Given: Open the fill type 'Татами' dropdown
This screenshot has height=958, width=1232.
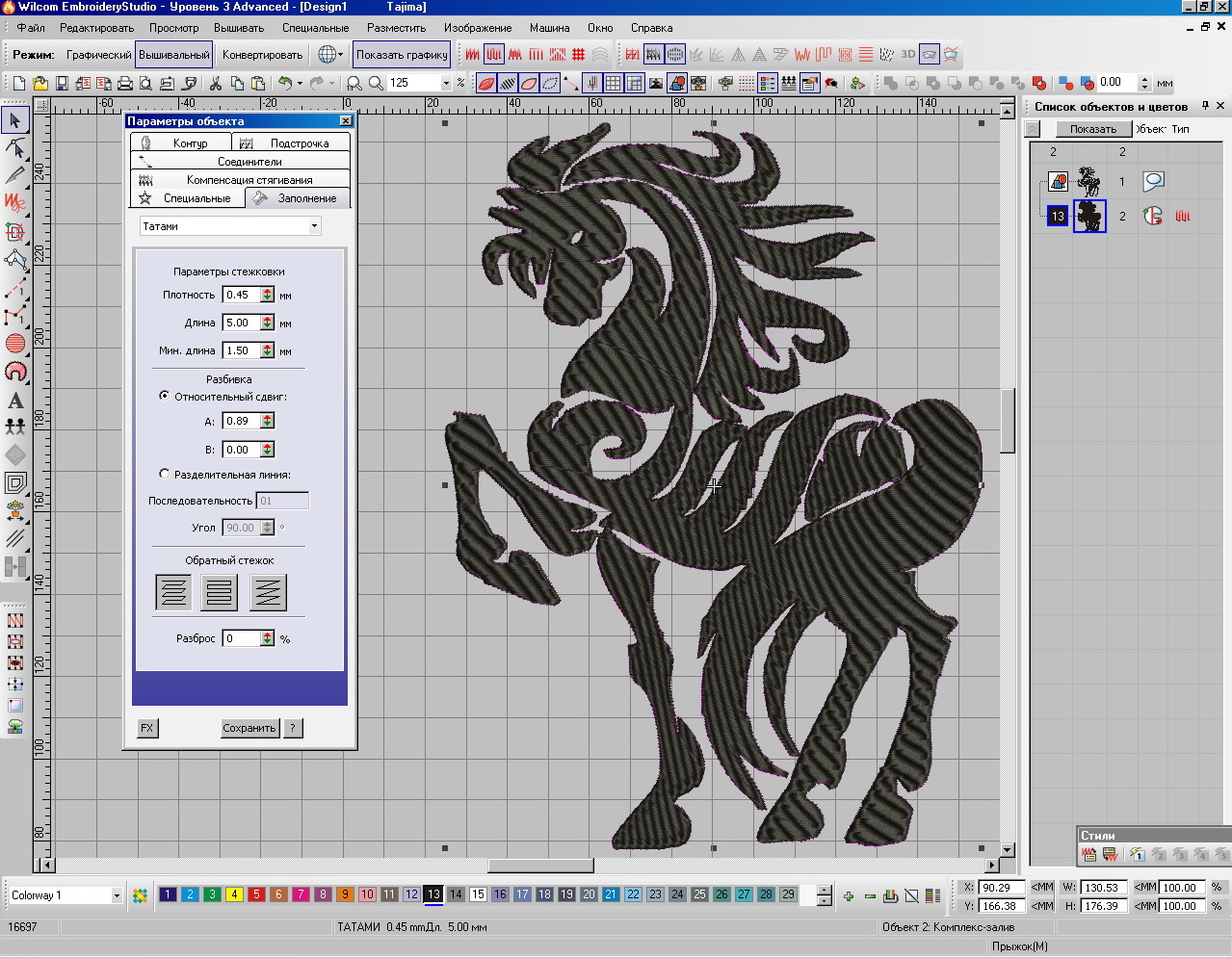Looking at the screenshot, I should tap(314, 226).
